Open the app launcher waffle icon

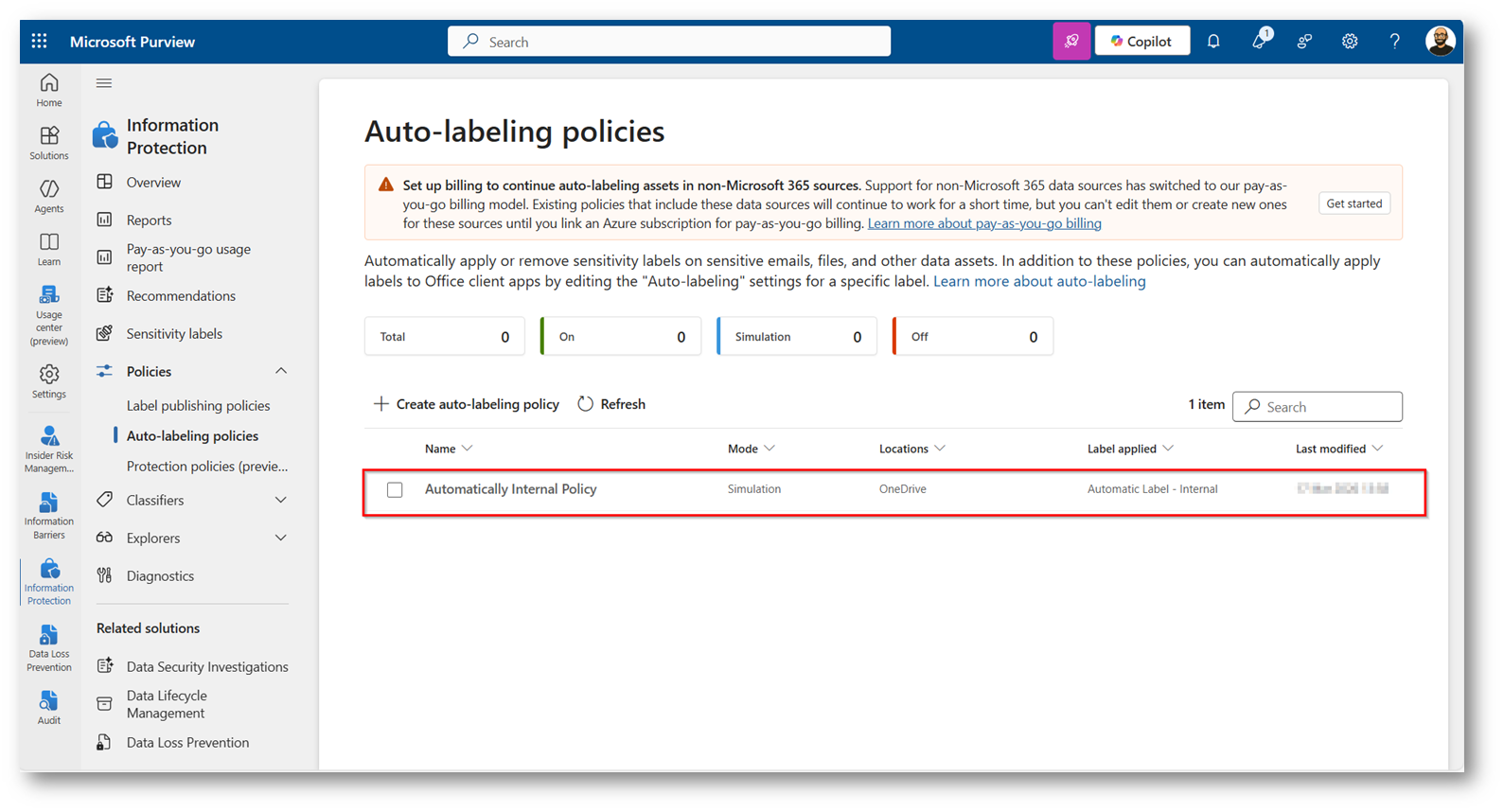tap(39, 42)
